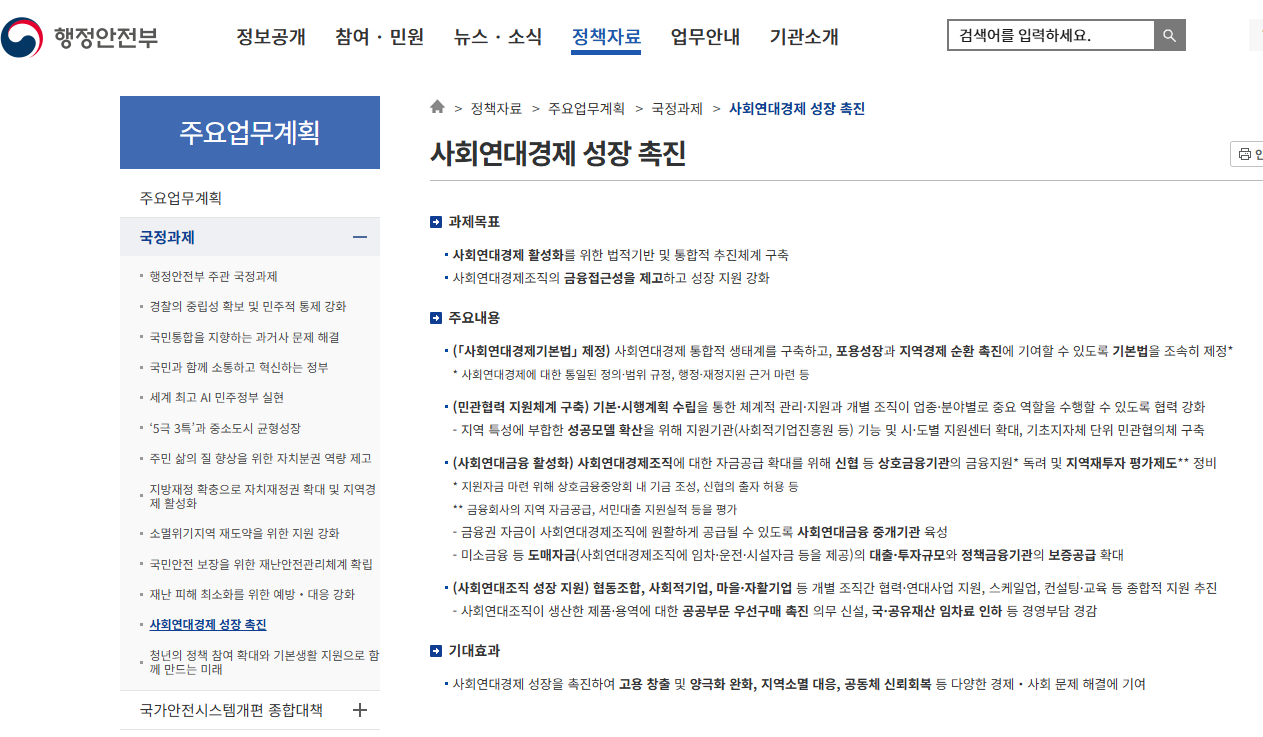Open the 업무안내 top menu

click(x=705, y=37)
